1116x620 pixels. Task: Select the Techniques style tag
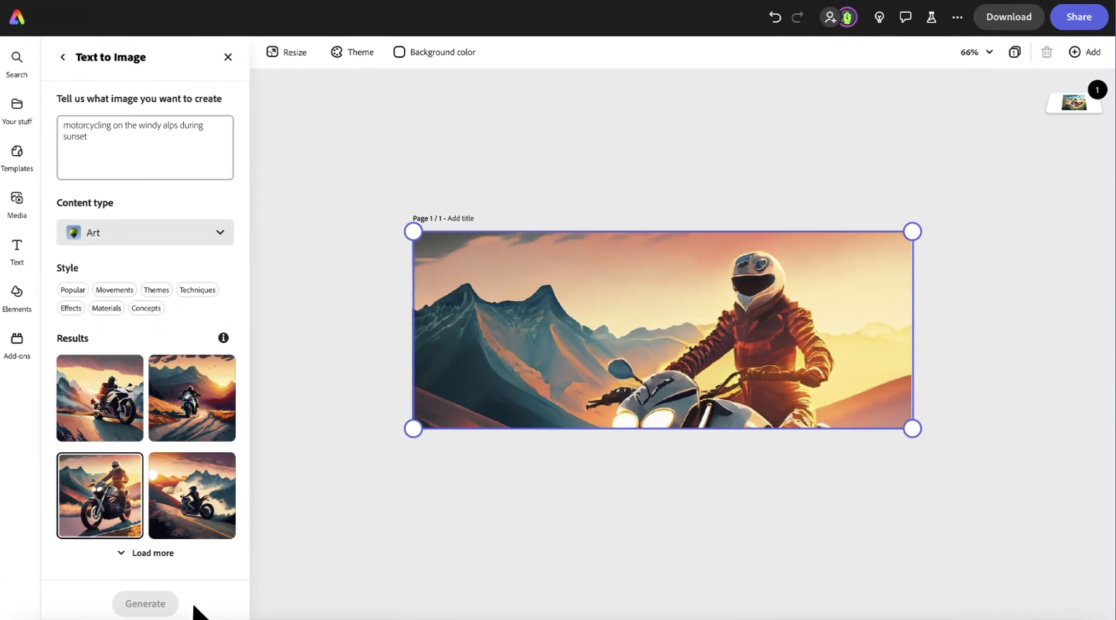[197, 290]
